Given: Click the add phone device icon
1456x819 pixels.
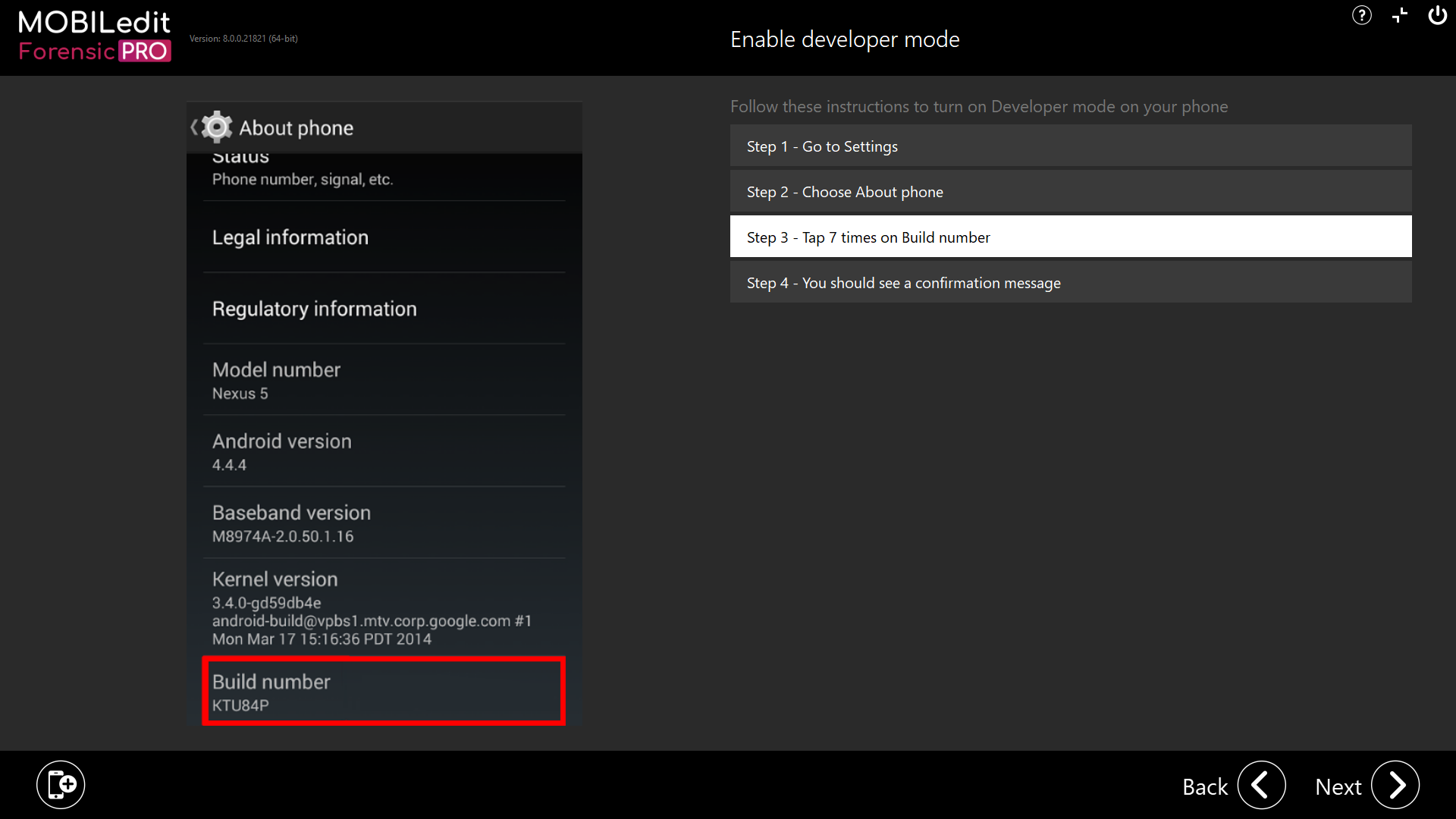Looking at the screenshot, I should click(61, 784).
